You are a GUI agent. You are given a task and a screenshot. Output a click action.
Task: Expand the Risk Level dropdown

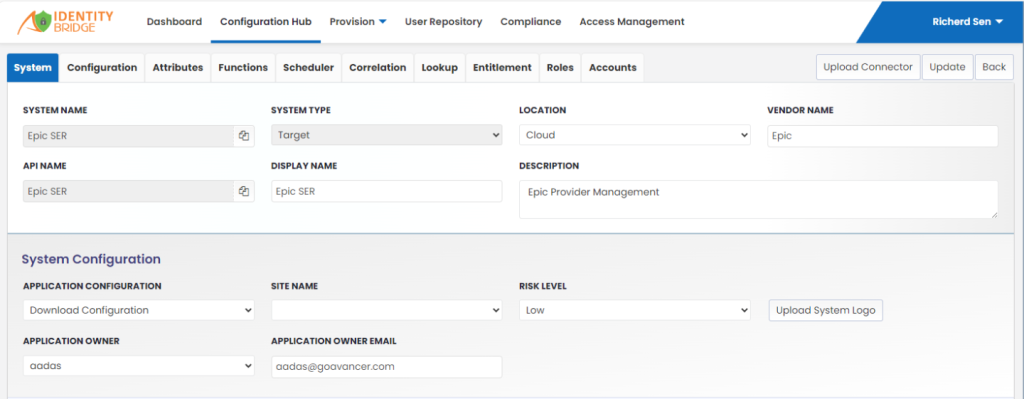click(635, 310)
